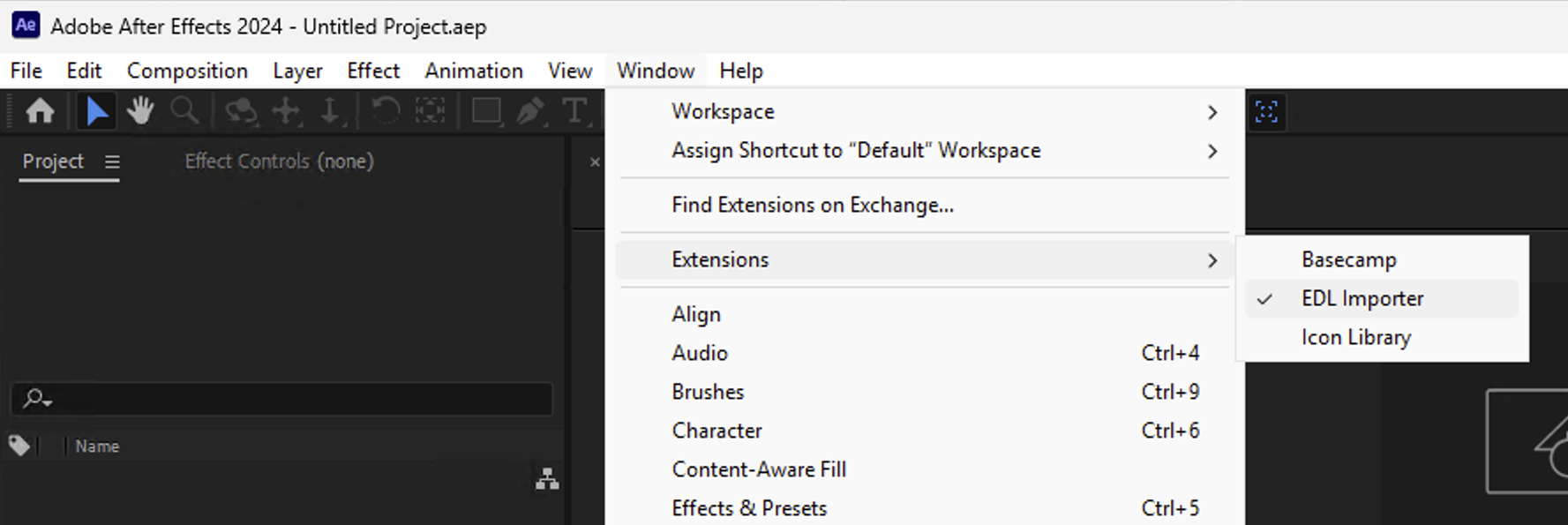Click the Selection arrow tool
The width and height of the screenshot is (1568, 525).
(96, 111)
